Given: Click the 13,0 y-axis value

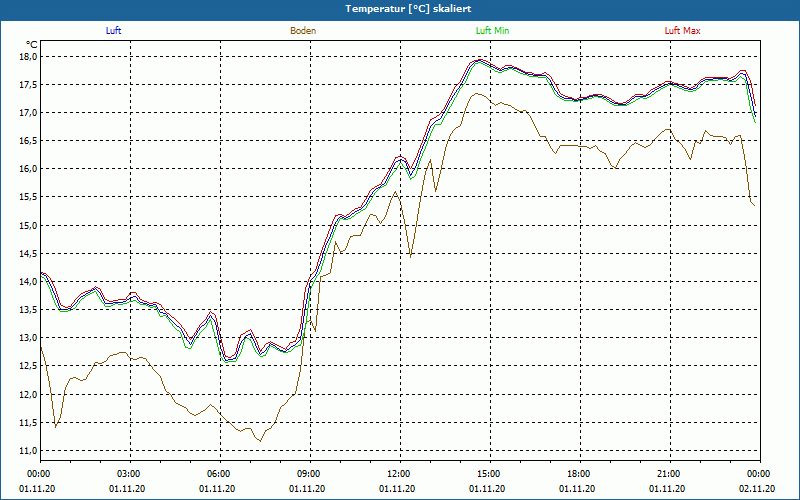Looking at the screenshot, I should [x=29, y=338].
